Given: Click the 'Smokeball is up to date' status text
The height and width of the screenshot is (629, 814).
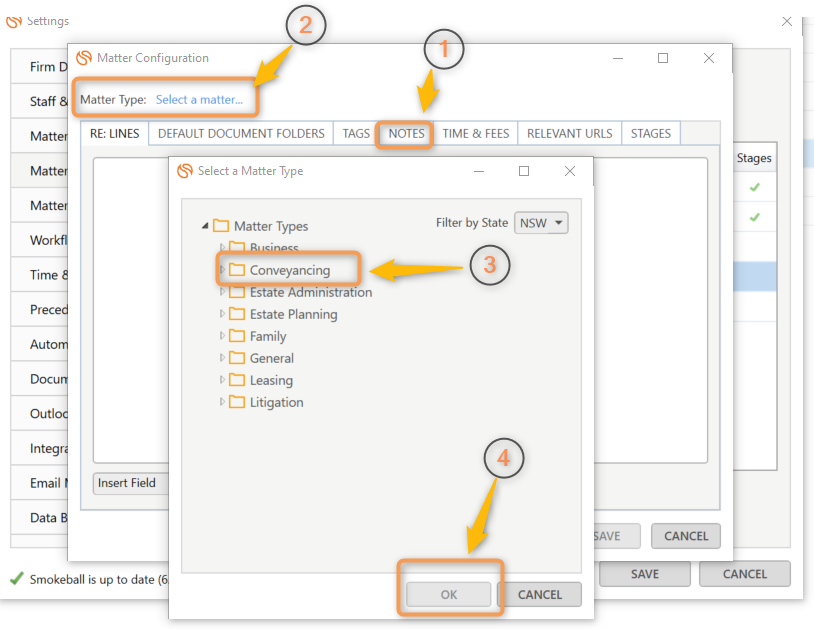Looking at the screenshot, I should pyautogui.click(x=99, y=579).
